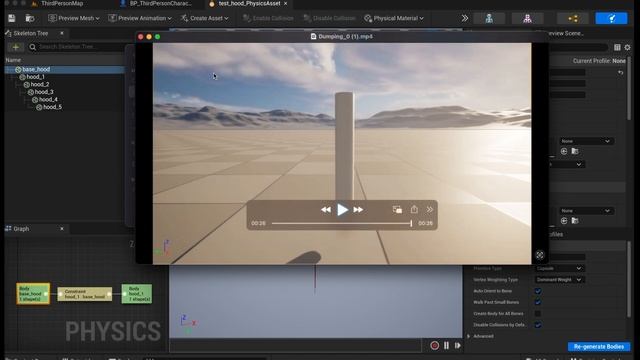Click fast forward in the video player
Viewport: 640px width, 360px height.
tap(358, 210)
